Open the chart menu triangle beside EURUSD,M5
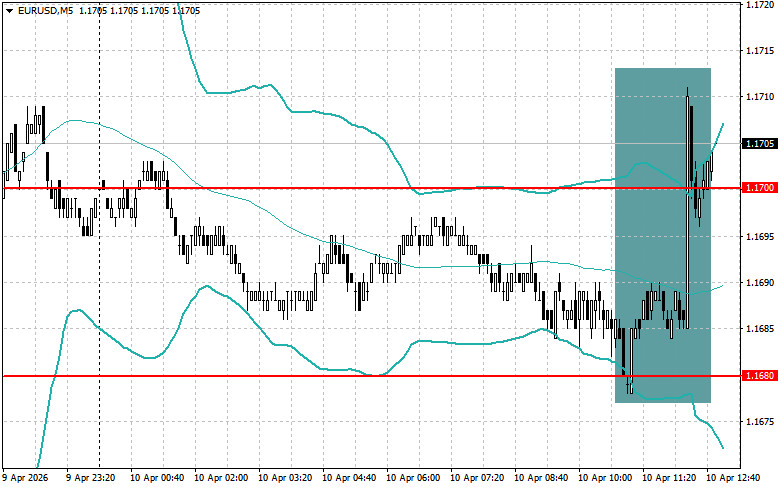This screenshot has height=489, width=781. (9, 10)
